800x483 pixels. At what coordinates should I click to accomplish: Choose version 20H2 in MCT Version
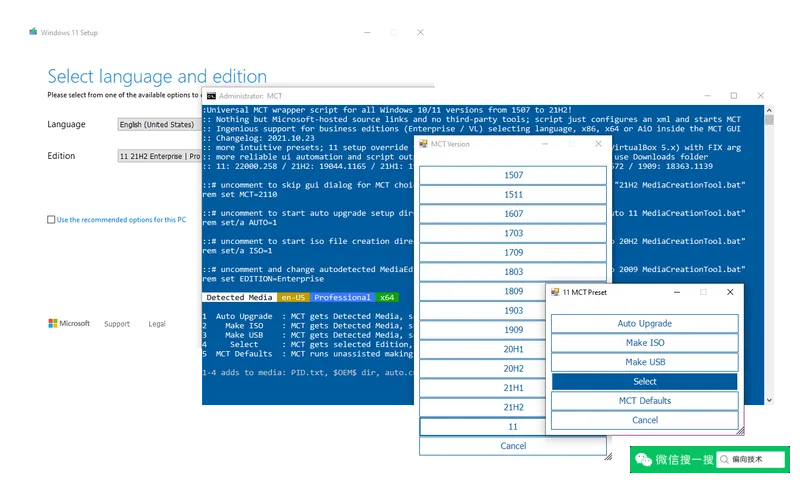coord(483,369)
